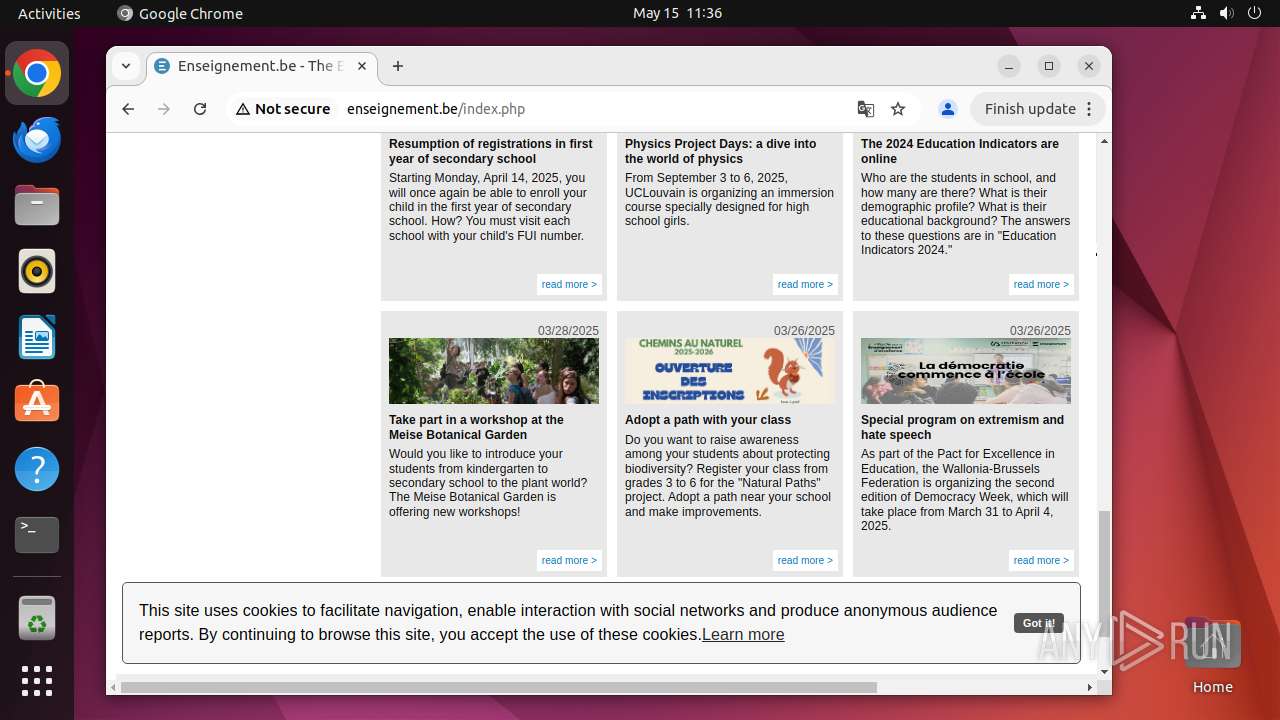Viewport: 1280px width, 720px height.
Task: Open the Files manager from the dock
Action: [x=37, y=205]
